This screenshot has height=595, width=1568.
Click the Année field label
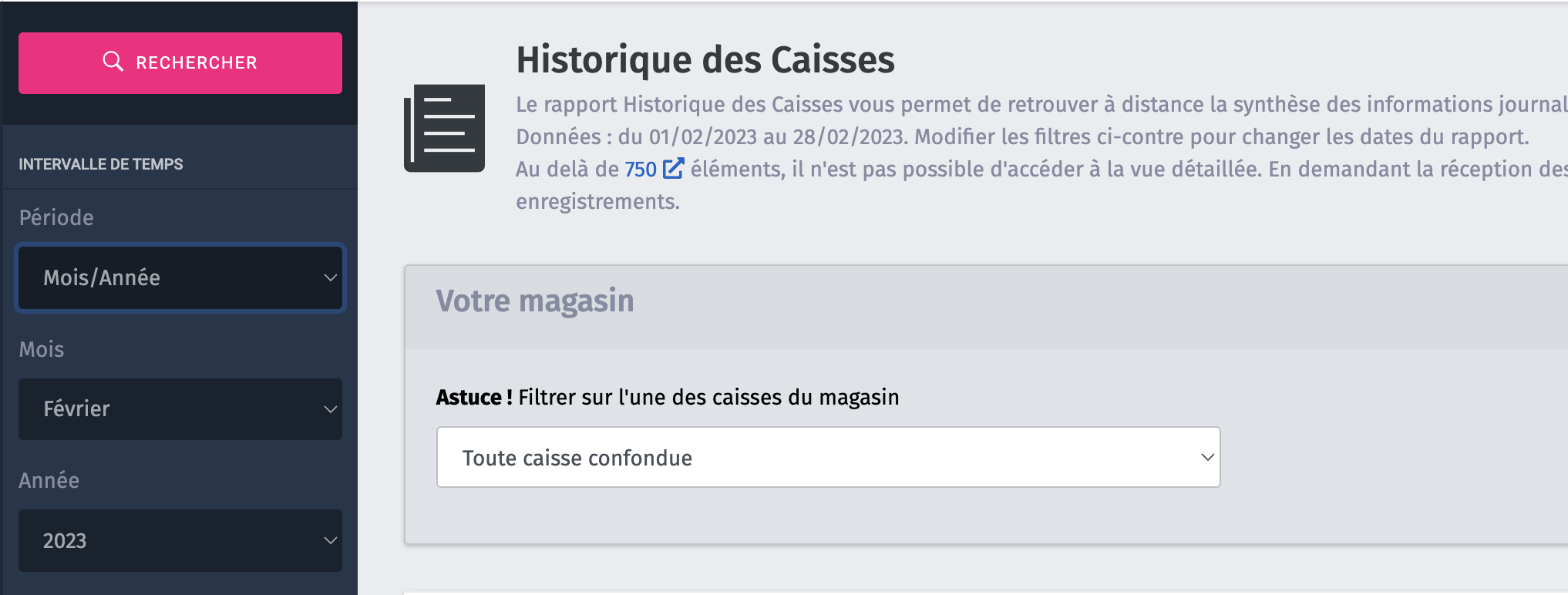pos(49,480)
